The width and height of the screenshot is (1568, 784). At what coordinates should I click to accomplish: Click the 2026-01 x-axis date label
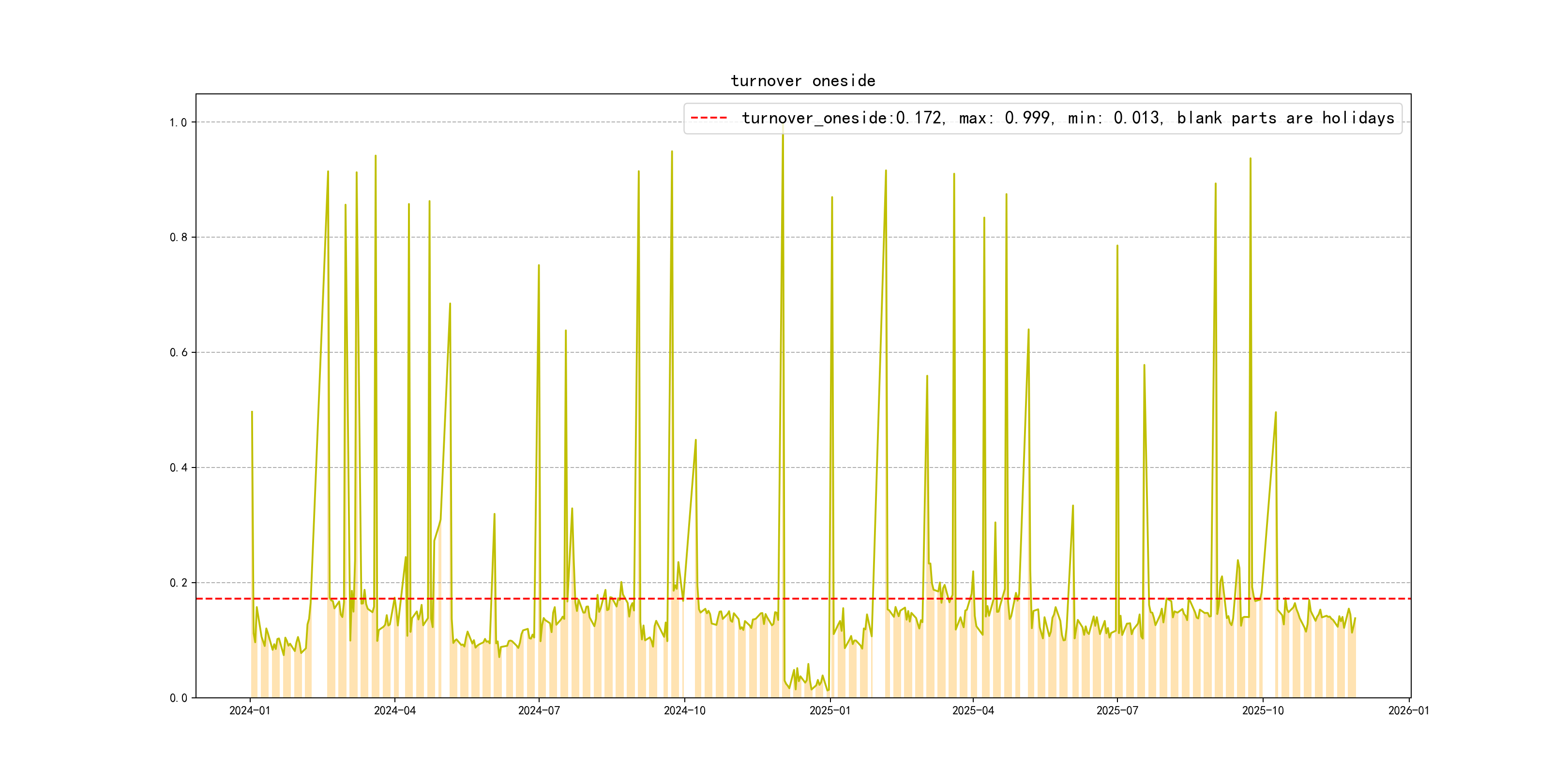(x=1408, y=710)
